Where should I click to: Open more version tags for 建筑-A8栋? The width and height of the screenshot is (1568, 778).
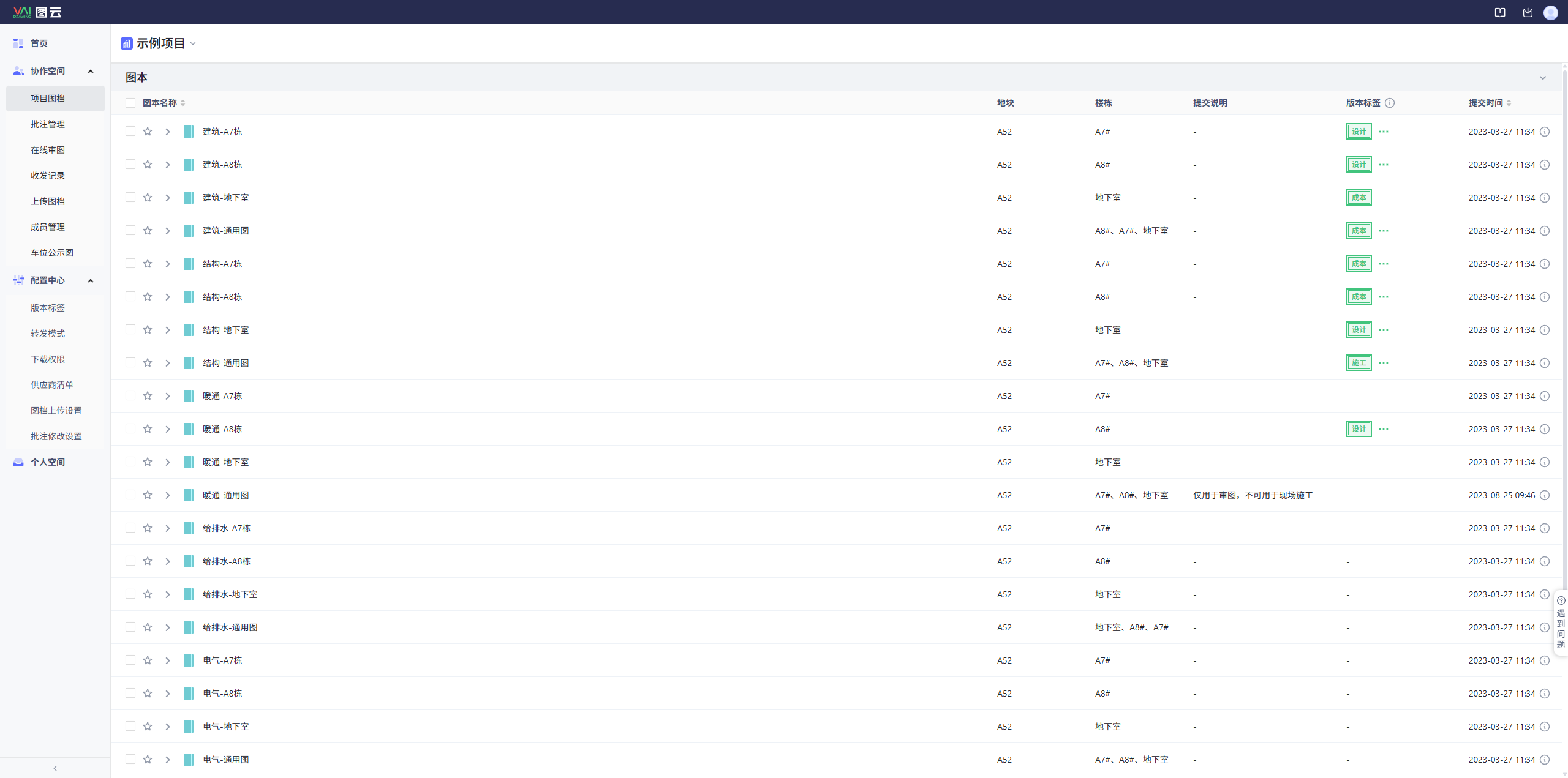click(1384, 165)
